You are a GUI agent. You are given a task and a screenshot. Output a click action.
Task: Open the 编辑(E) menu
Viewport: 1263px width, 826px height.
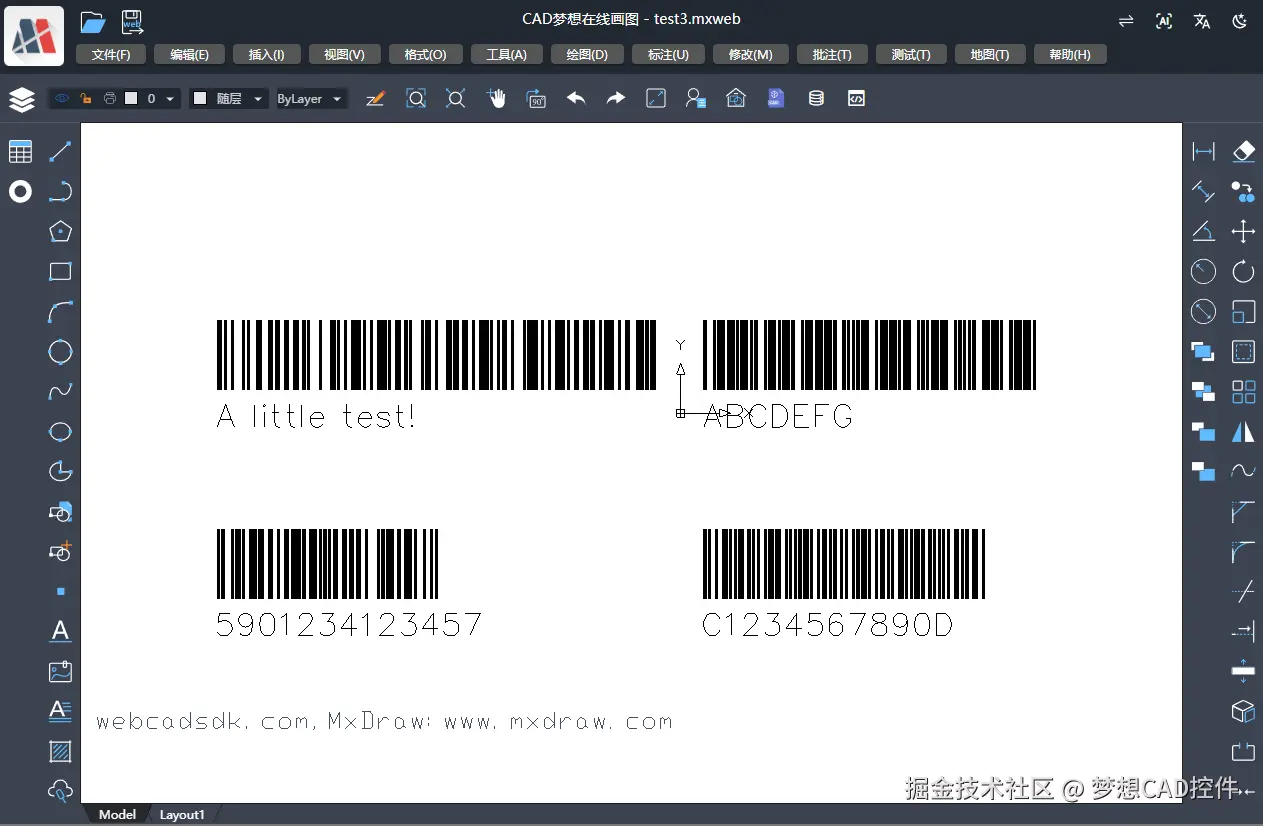(x=189, y=55)
